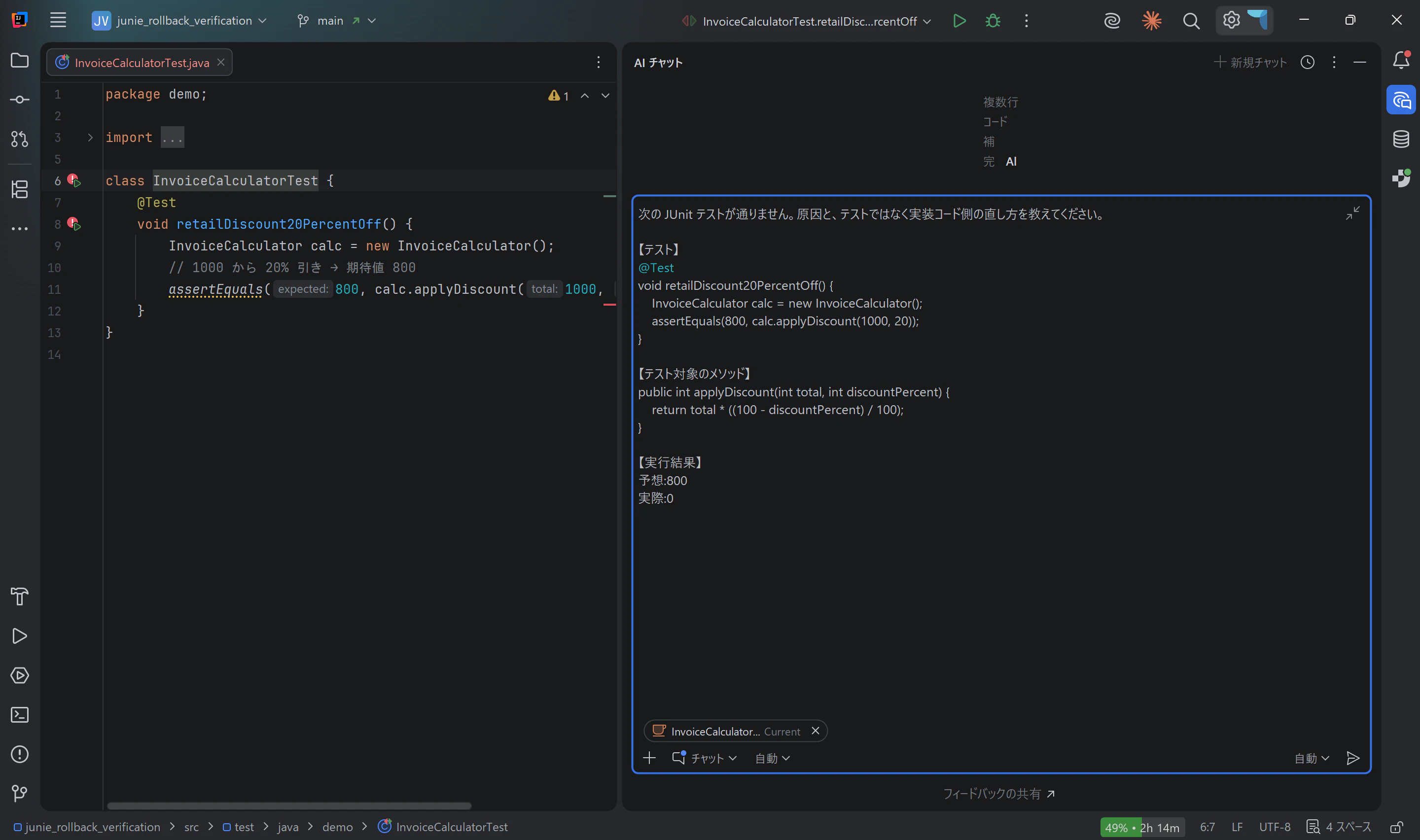
Task: Open フィードバックの共有 link
Action: [x=999, y=794]
